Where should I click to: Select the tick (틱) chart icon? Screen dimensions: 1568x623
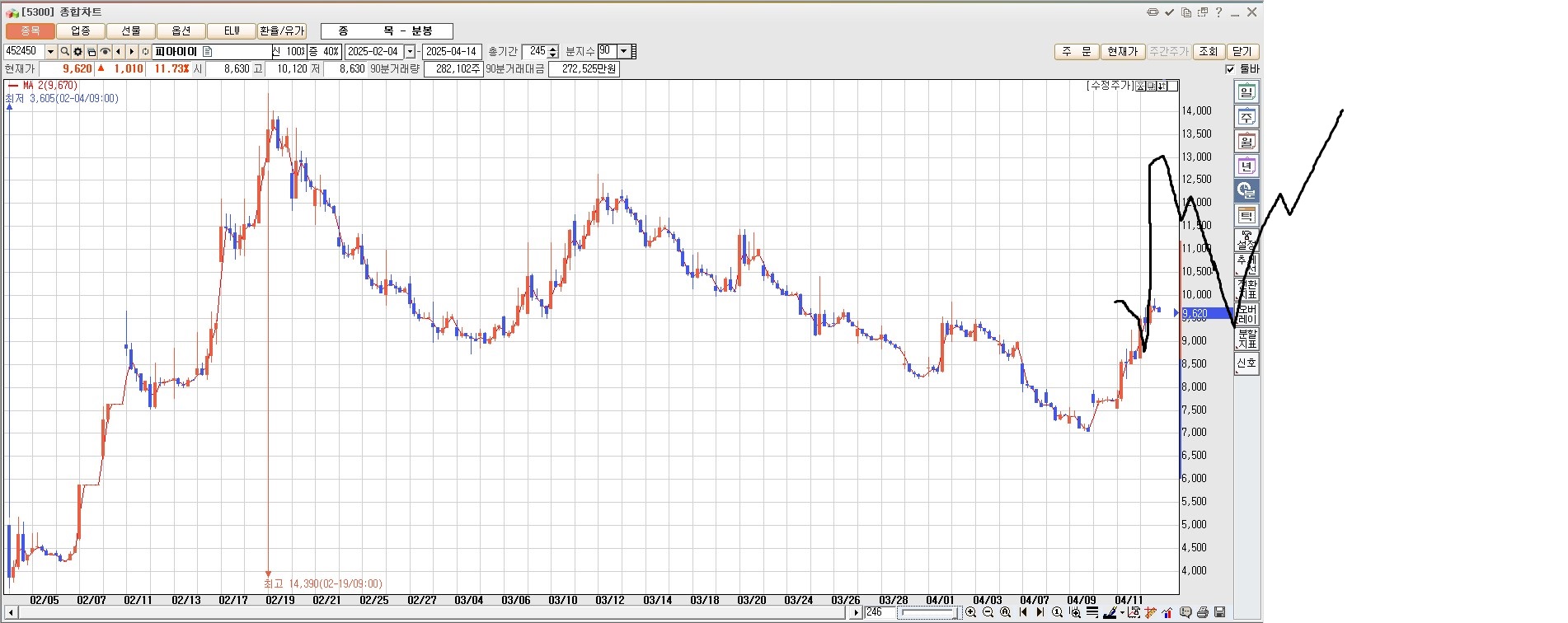pos(1246,216)
